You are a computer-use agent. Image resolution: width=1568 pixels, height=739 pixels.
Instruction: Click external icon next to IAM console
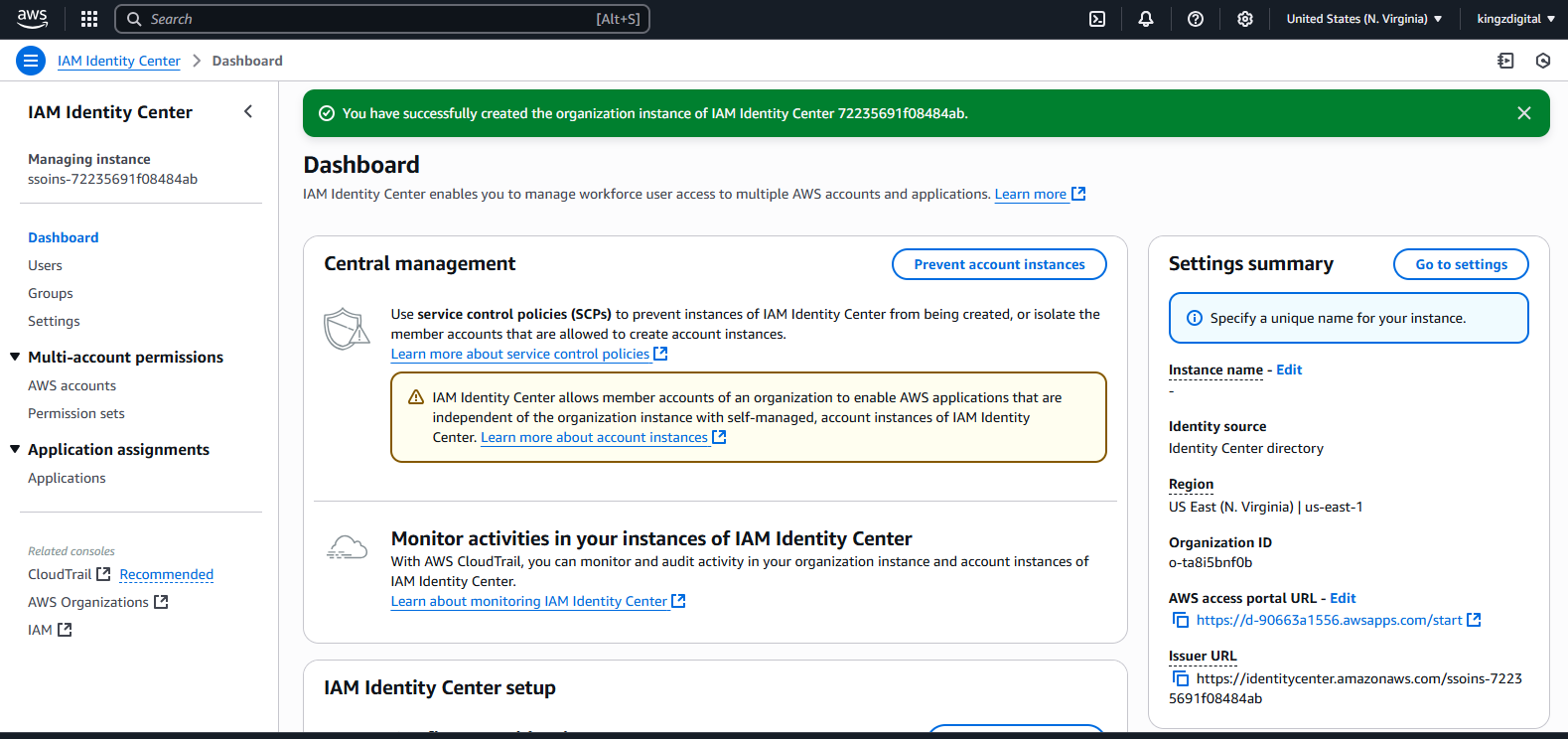pos(65,630)
